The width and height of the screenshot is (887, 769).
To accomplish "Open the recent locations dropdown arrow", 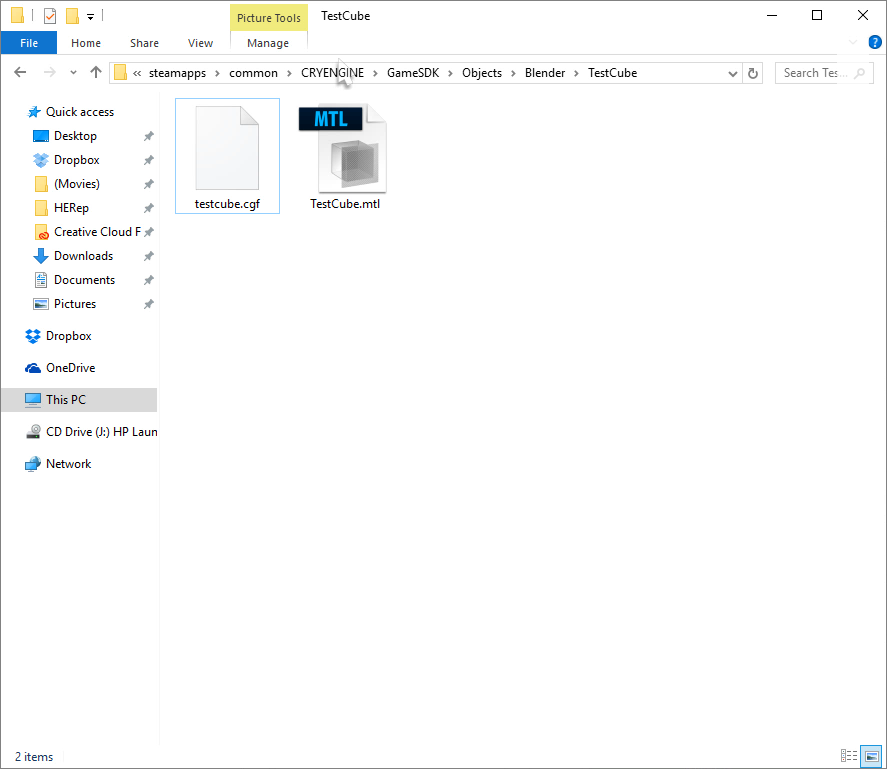I will tap(73, 72).
